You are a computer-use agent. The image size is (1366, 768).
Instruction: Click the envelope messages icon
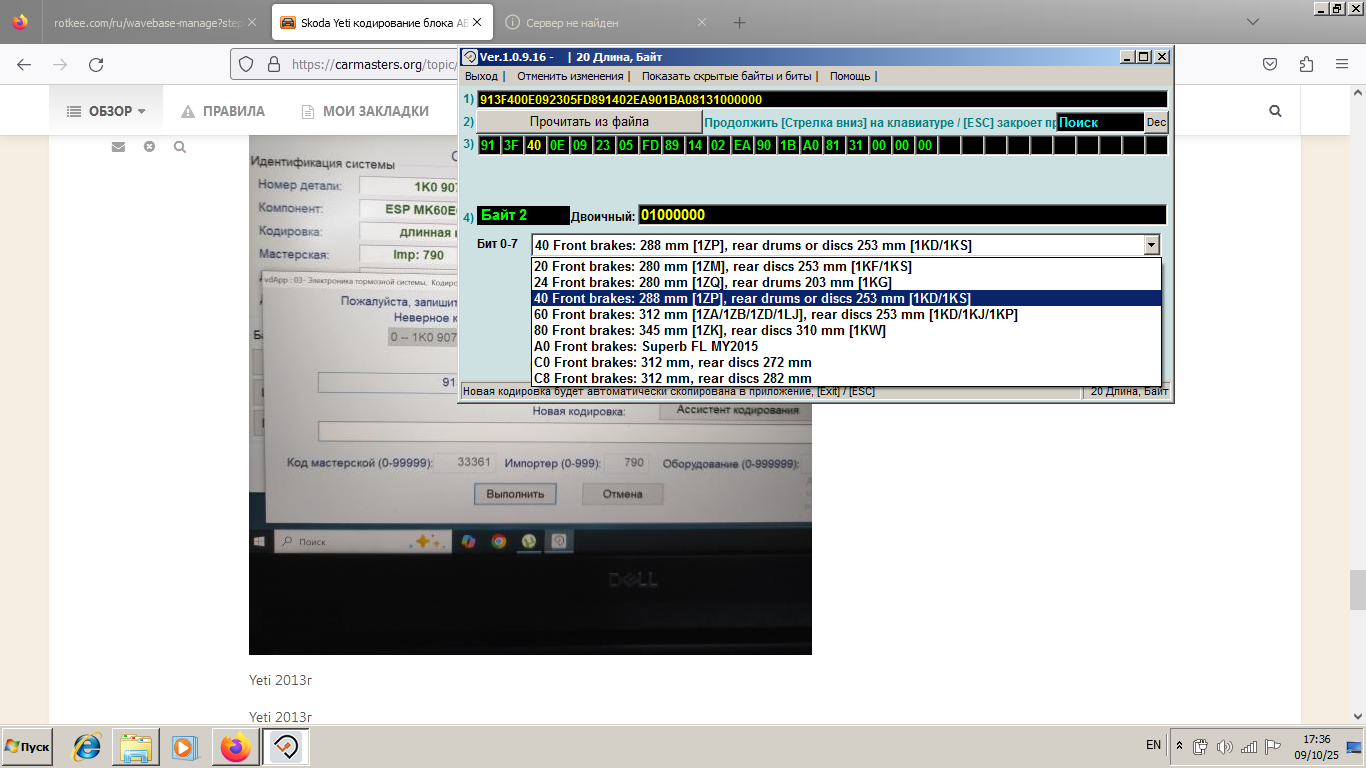(x=118, y=147)
